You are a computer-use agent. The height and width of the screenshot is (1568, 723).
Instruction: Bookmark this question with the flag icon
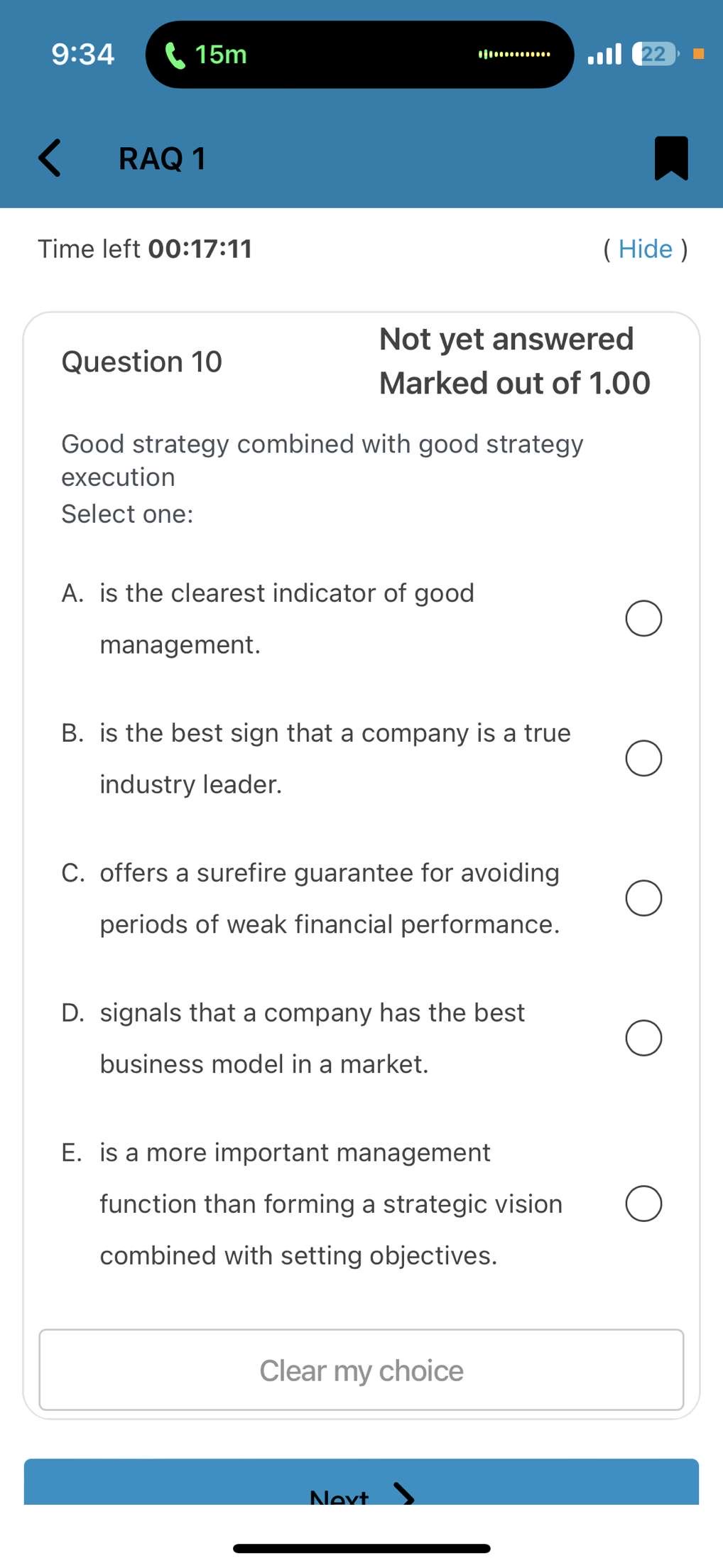670,158
